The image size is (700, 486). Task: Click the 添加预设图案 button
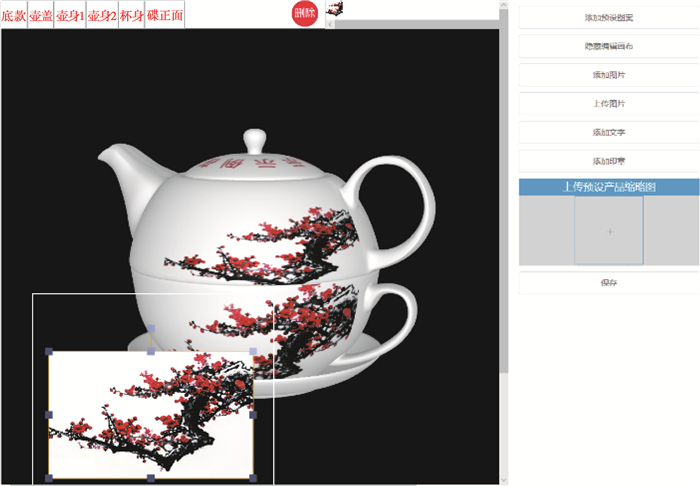(x=608, y=18)
